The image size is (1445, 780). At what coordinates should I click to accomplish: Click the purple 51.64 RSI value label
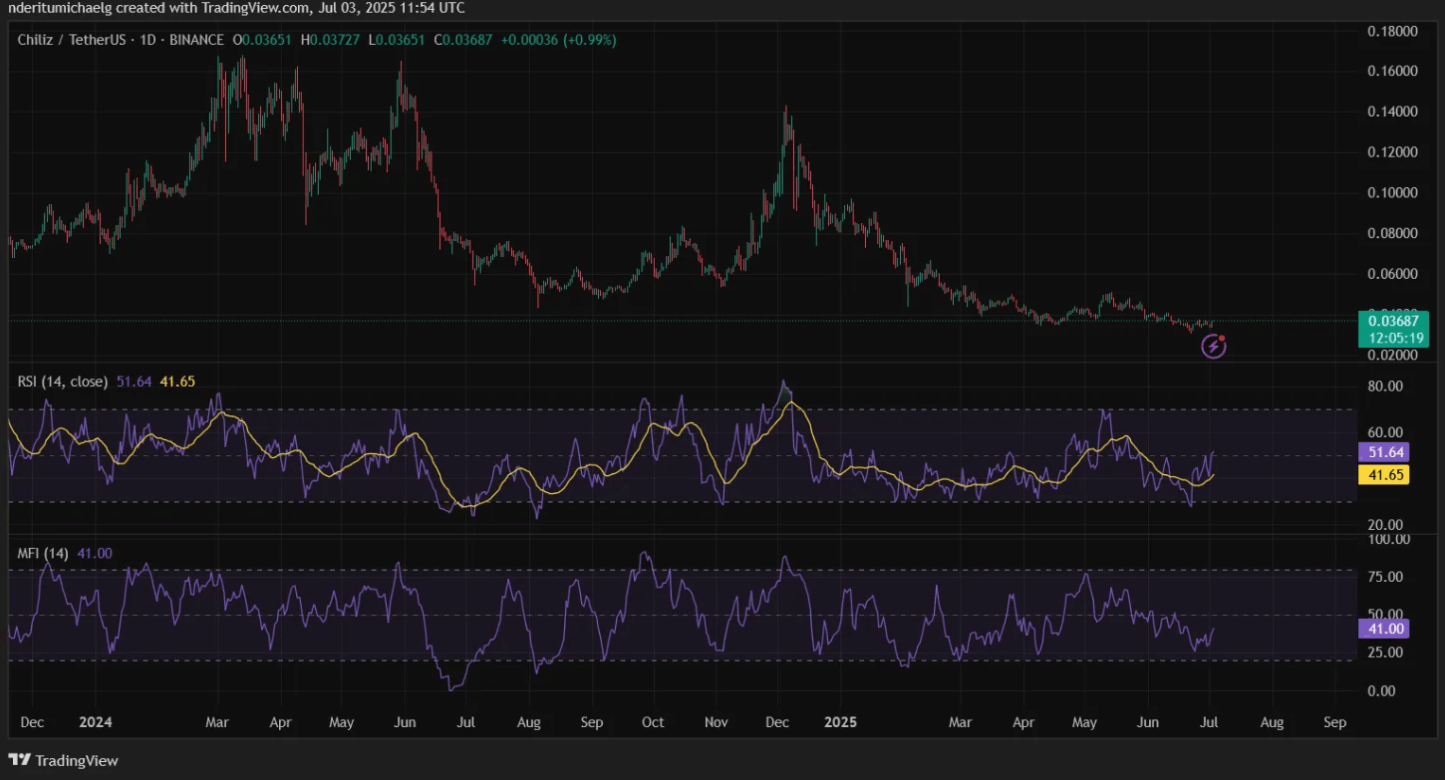coord(1383,453)
